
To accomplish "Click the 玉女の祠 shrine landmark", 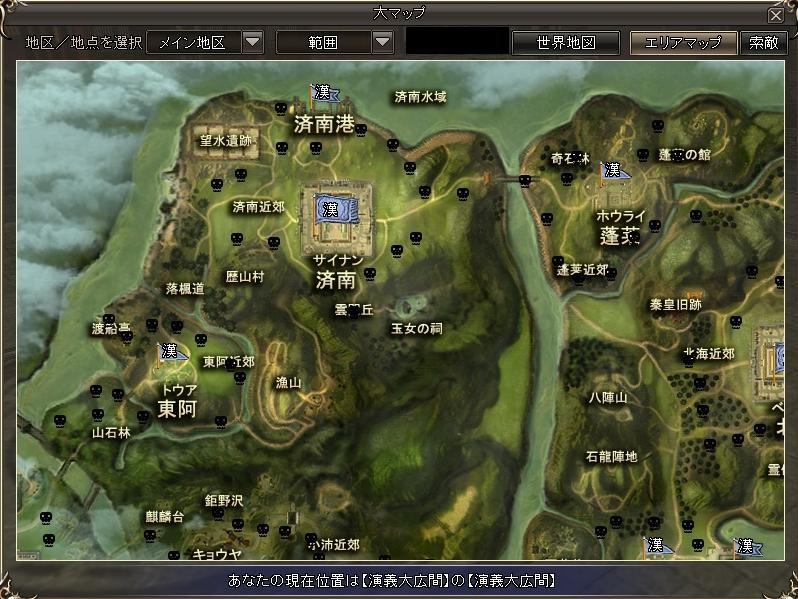I will click(x=410, y=305).
